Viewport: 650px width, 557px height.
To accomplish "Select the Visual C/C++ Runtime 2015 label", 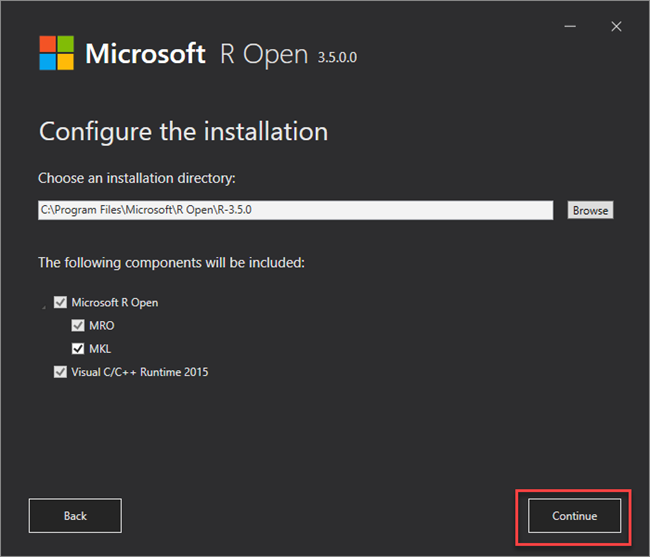I will point(140,372).
